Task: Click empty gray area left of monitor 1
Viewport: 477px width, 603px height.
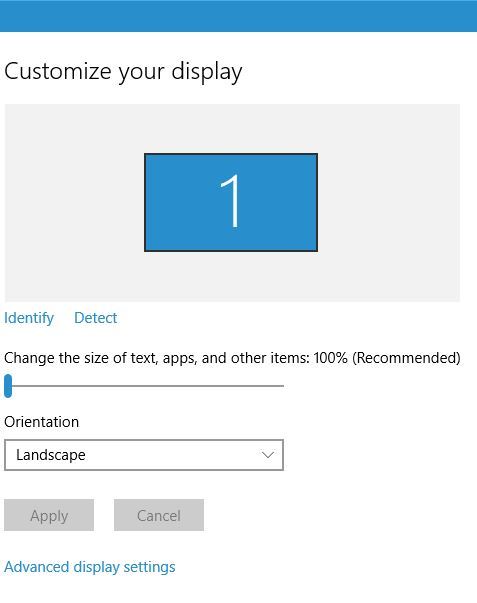Action: (74, 203)
